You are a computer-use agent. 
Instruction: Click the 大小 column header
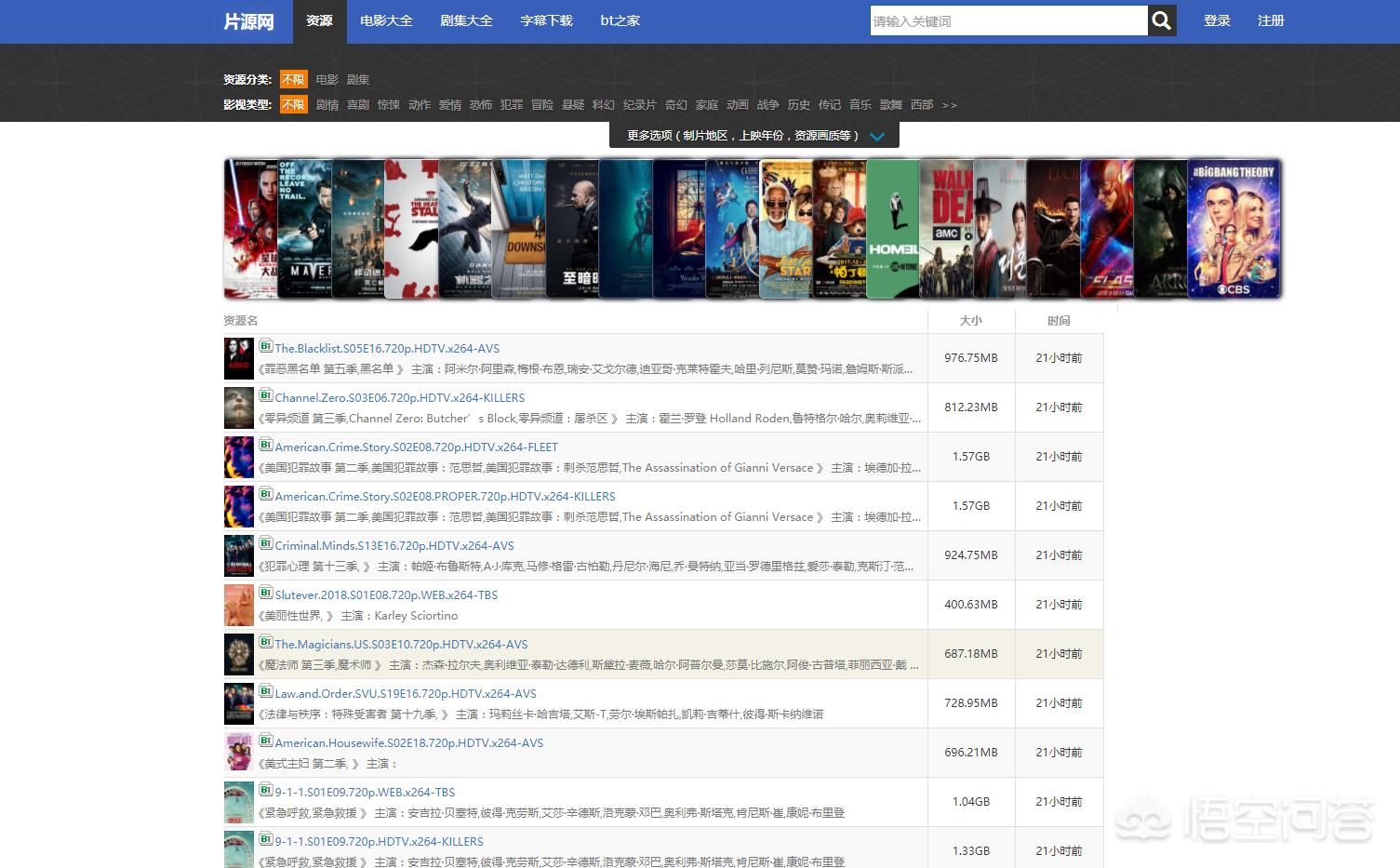971,321
